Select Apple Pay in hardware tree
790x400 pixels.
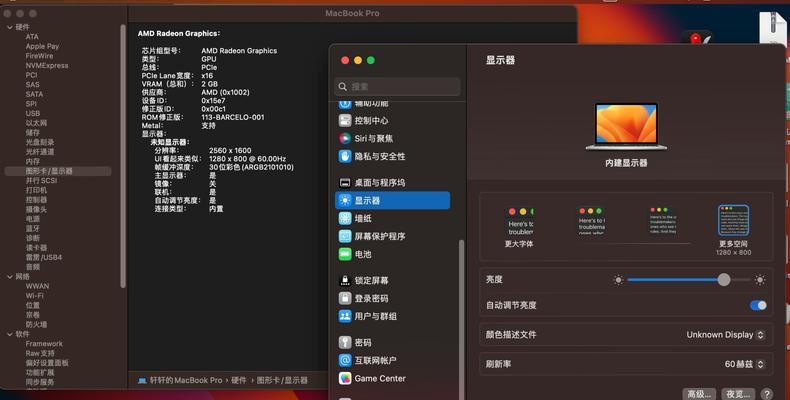pos(42,46)
